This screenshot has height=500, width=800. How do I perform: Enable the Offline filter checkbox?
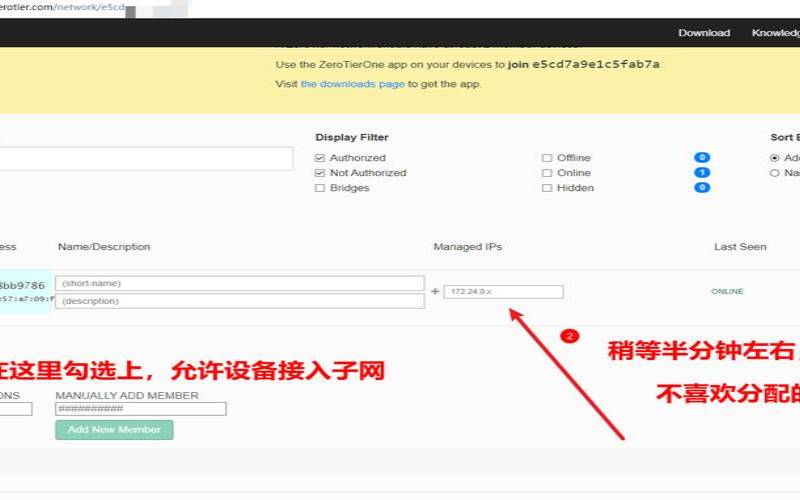coord(547,158)
